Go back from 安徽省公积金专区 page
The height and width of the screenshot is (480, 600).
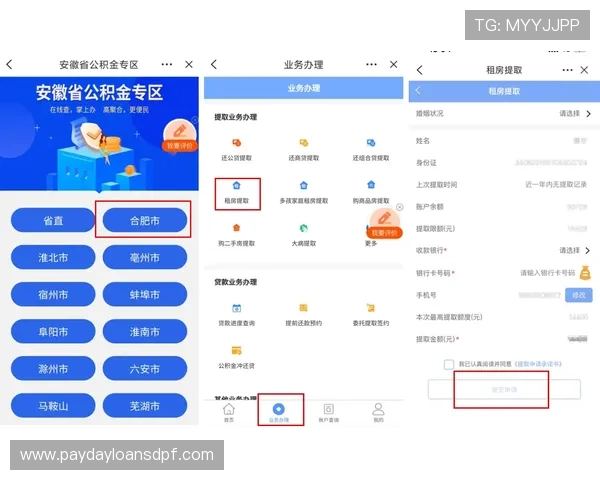10,64
